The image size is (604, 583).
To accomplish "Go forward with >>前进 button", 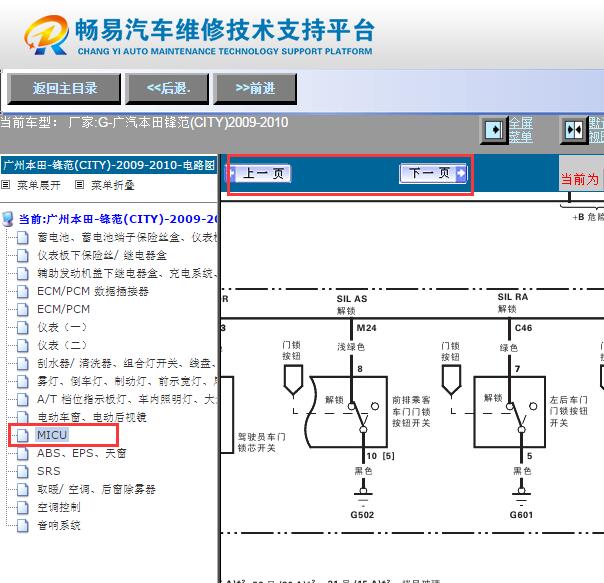I will pos(255,89).
